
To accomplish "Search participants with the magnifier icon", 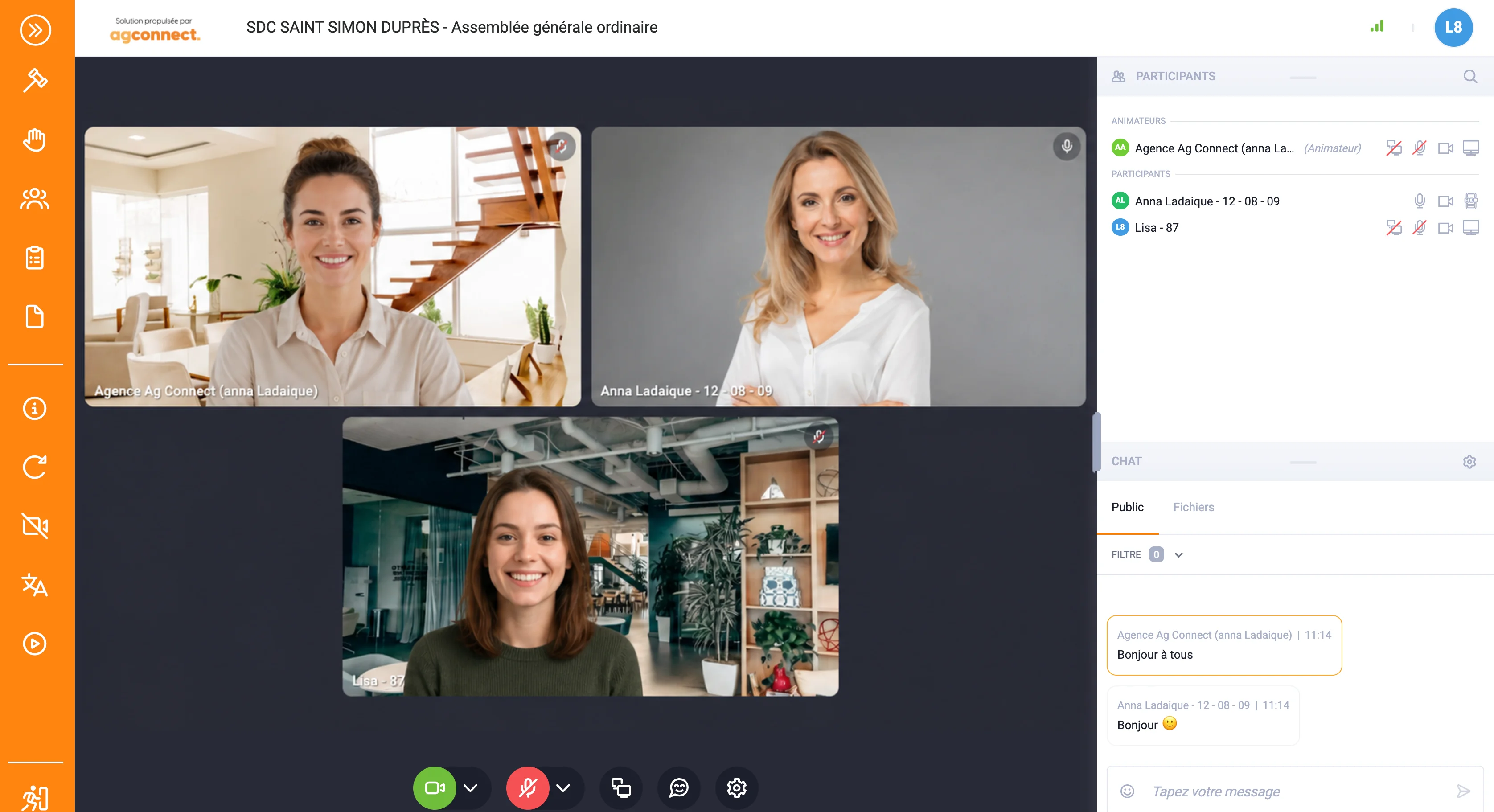I will click(x=1469, y=76).
